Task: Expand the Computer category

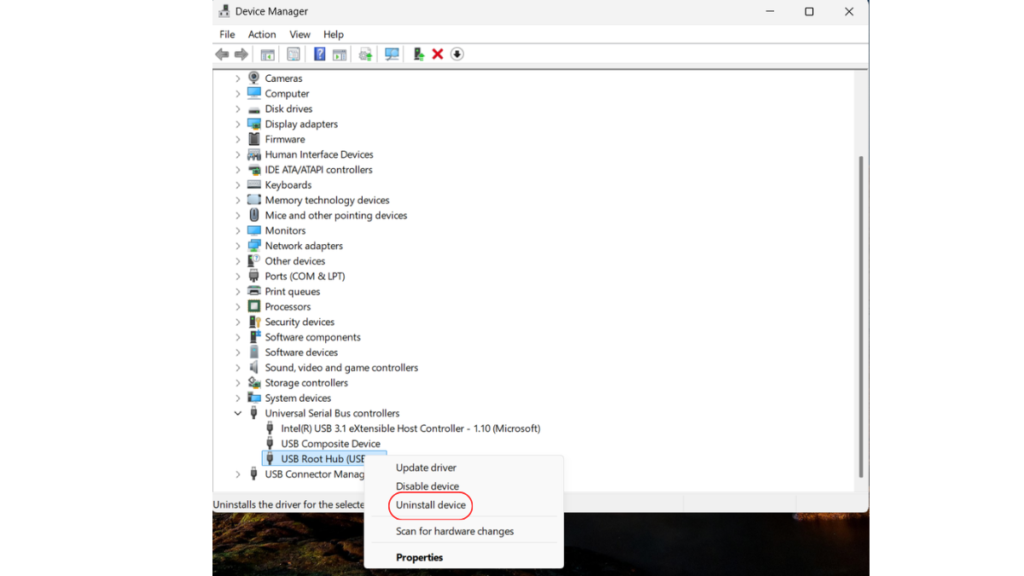Action: tap(238, 93)
